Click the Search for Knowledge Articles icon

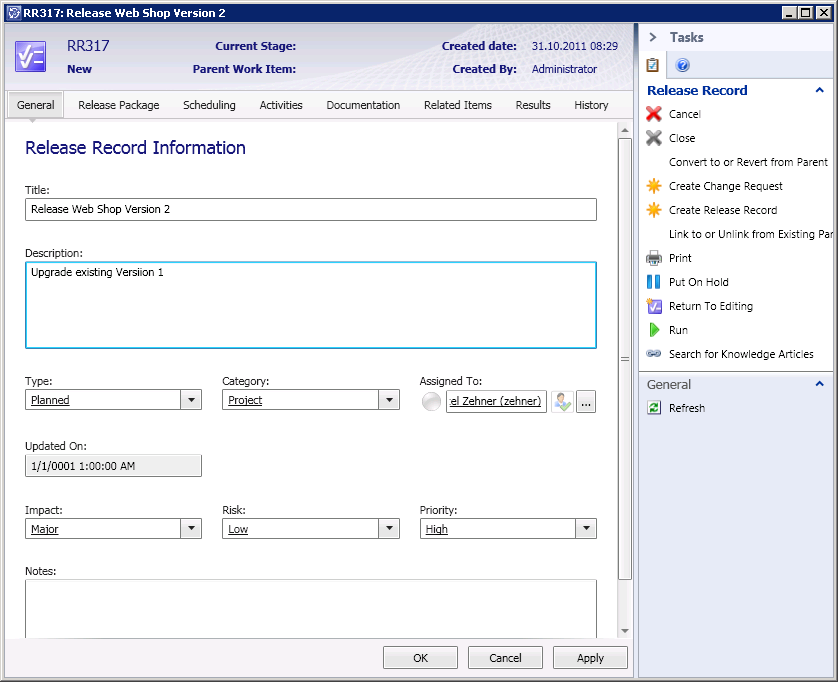click(654, 354)
